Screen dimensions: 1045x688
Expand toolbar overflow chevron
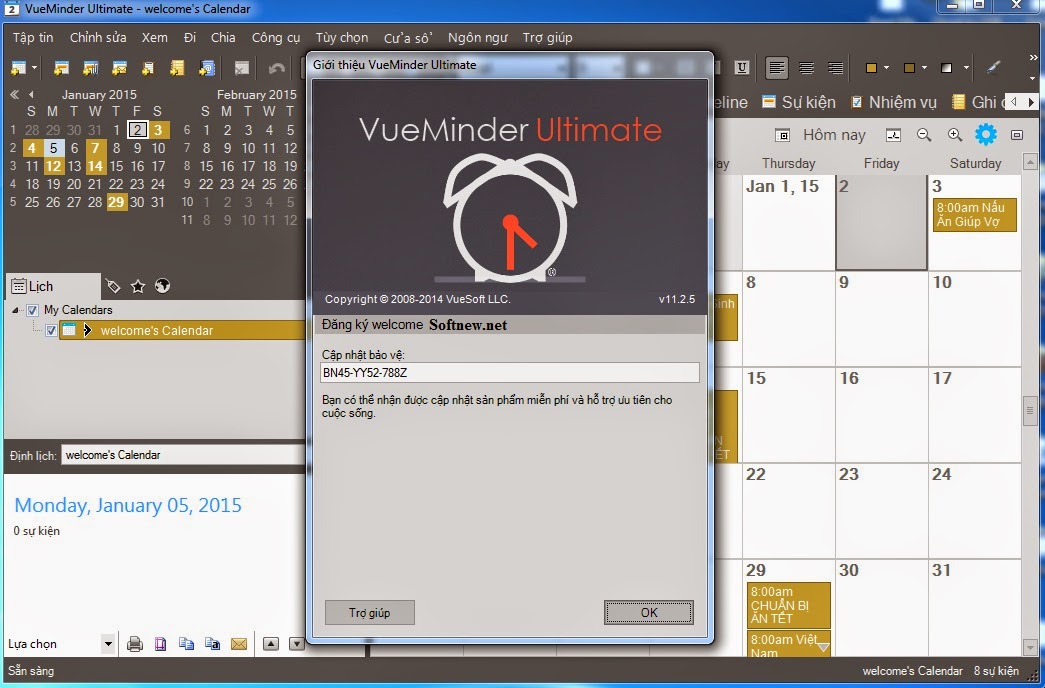[1033, 58]
